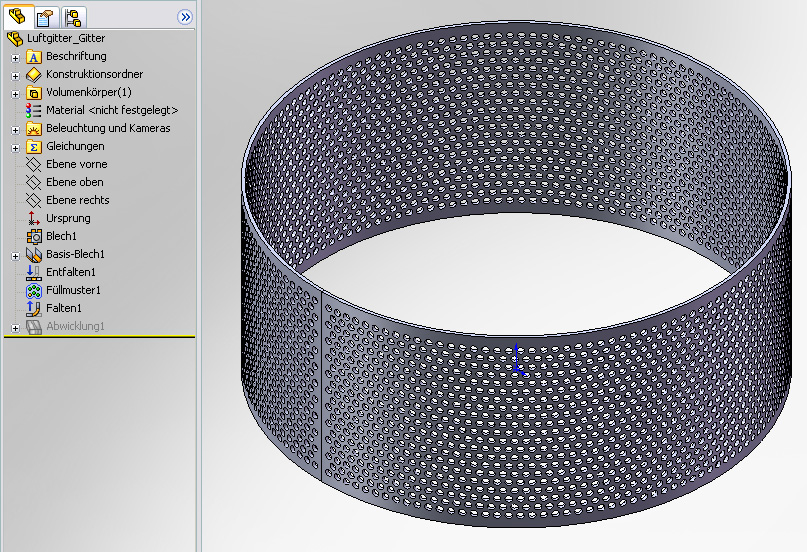This screenshot has height=552, width=807.
Task: Select the Beleuchtung und Kameras label
Action: pos(108,128)
